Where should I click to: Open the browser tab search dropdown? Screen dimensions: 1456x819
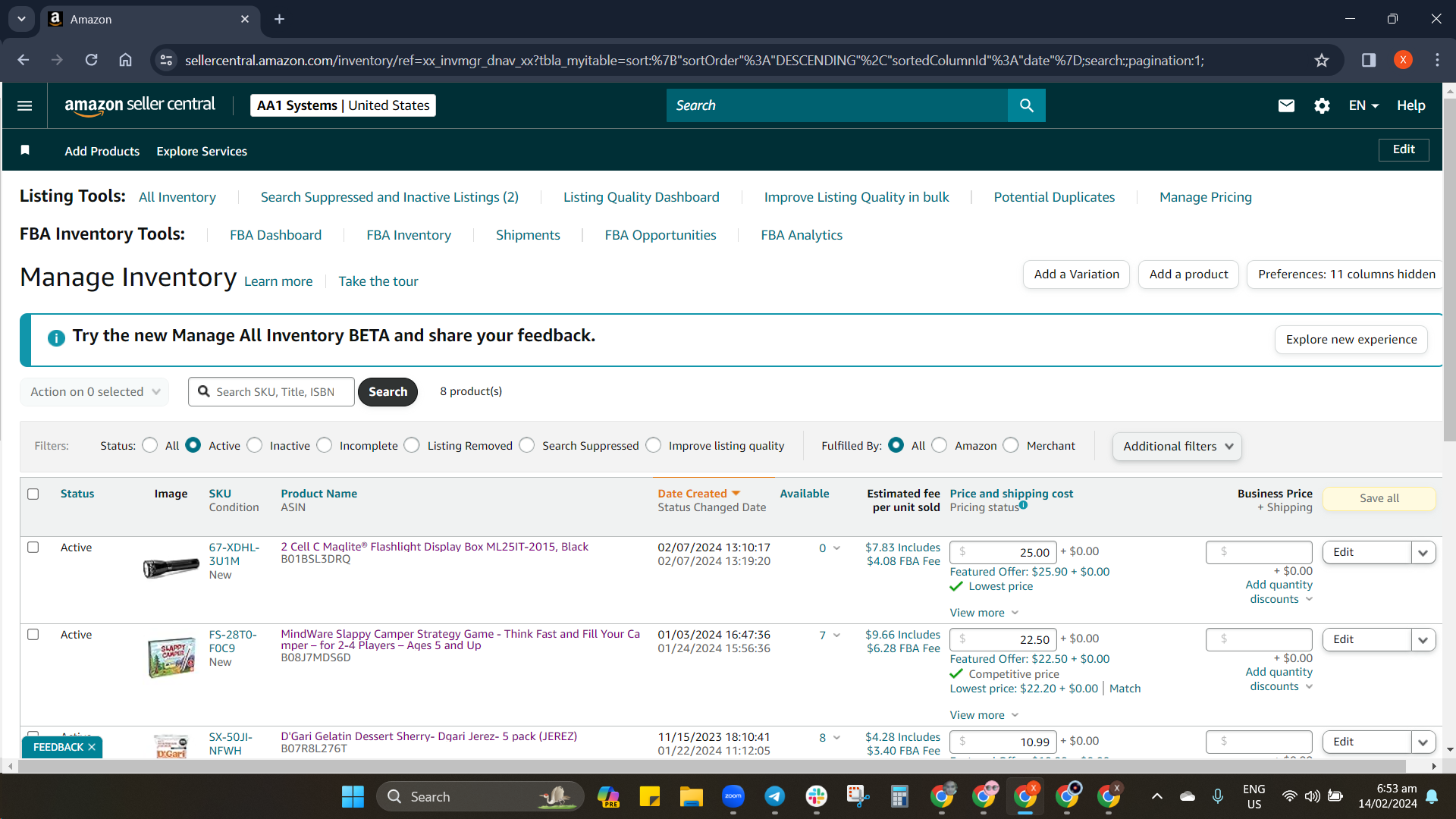click(x=21, y=19)
